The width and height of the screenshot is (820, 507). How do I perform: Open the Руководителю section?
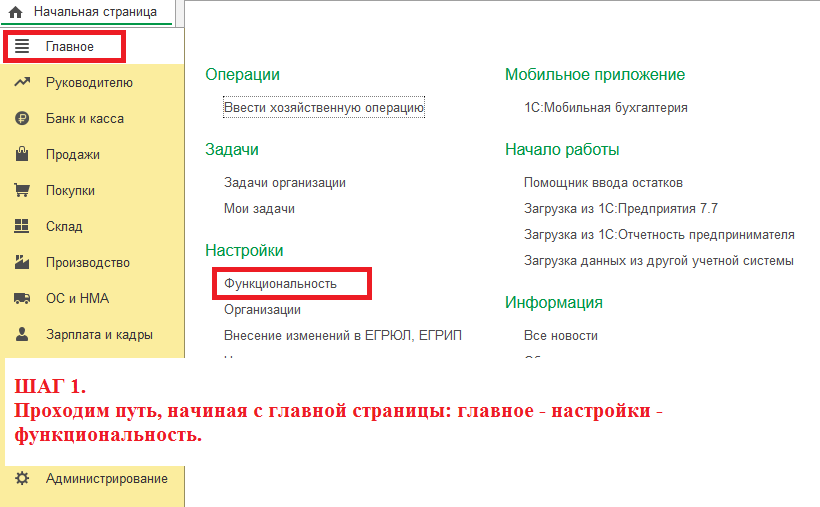click(x=93, y=83)
